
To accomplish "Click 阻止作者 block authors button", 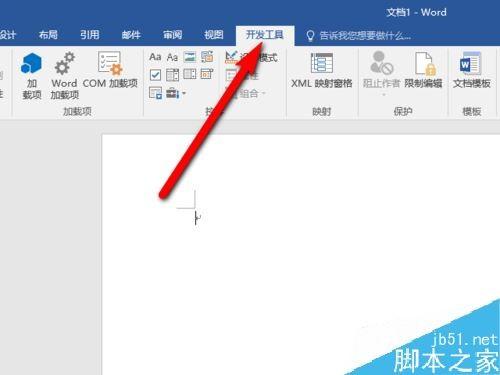I will tap(381, 70).
